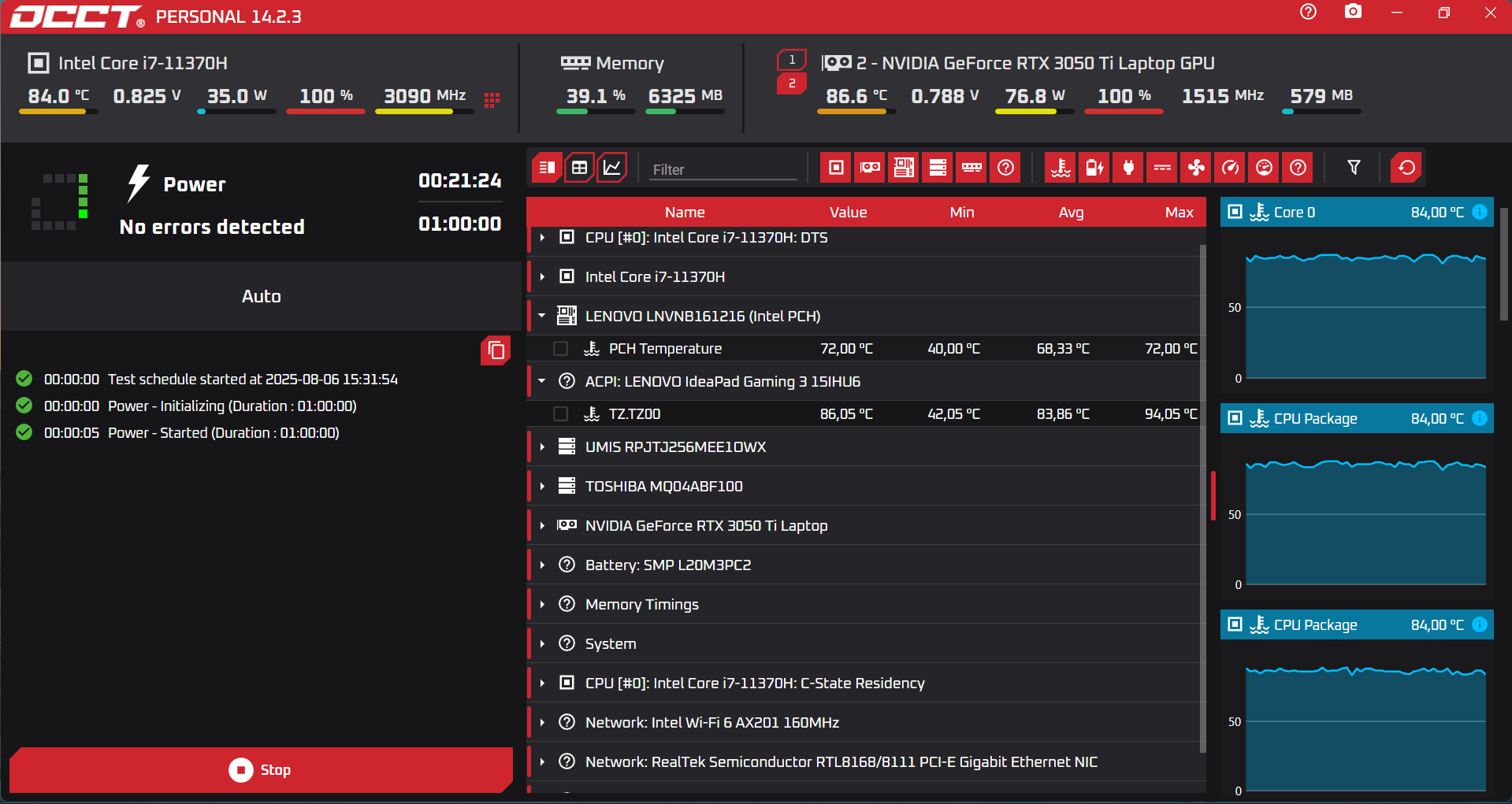Image resolution: width=1512 pixels, height=804 pixels.
Task: Collapse the ACPI: LENOVO IdeaPad Gaming 3 group
Action: pos(542,381)
